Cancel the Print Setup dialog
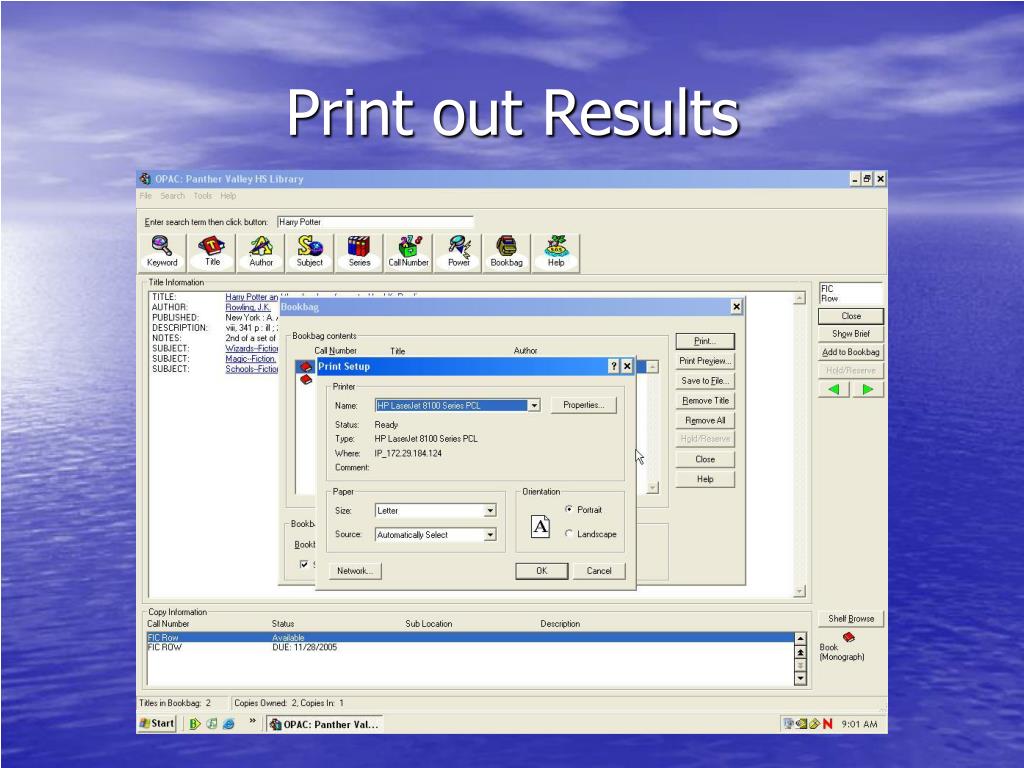 pyautogui.click(x=599, y=571)
